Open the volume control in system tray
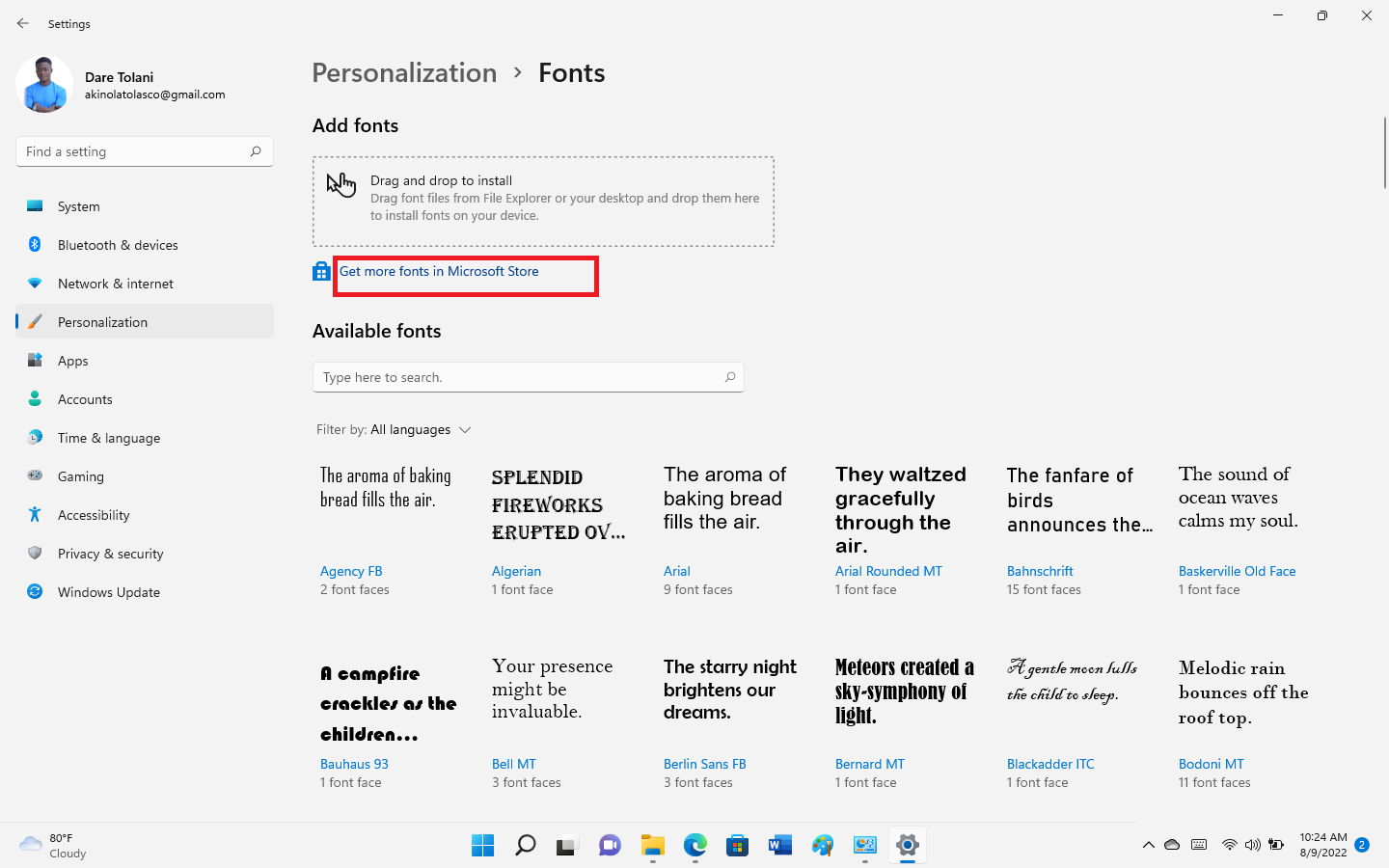Screen dimensions: 1389x868 [x=1252, y=845]
